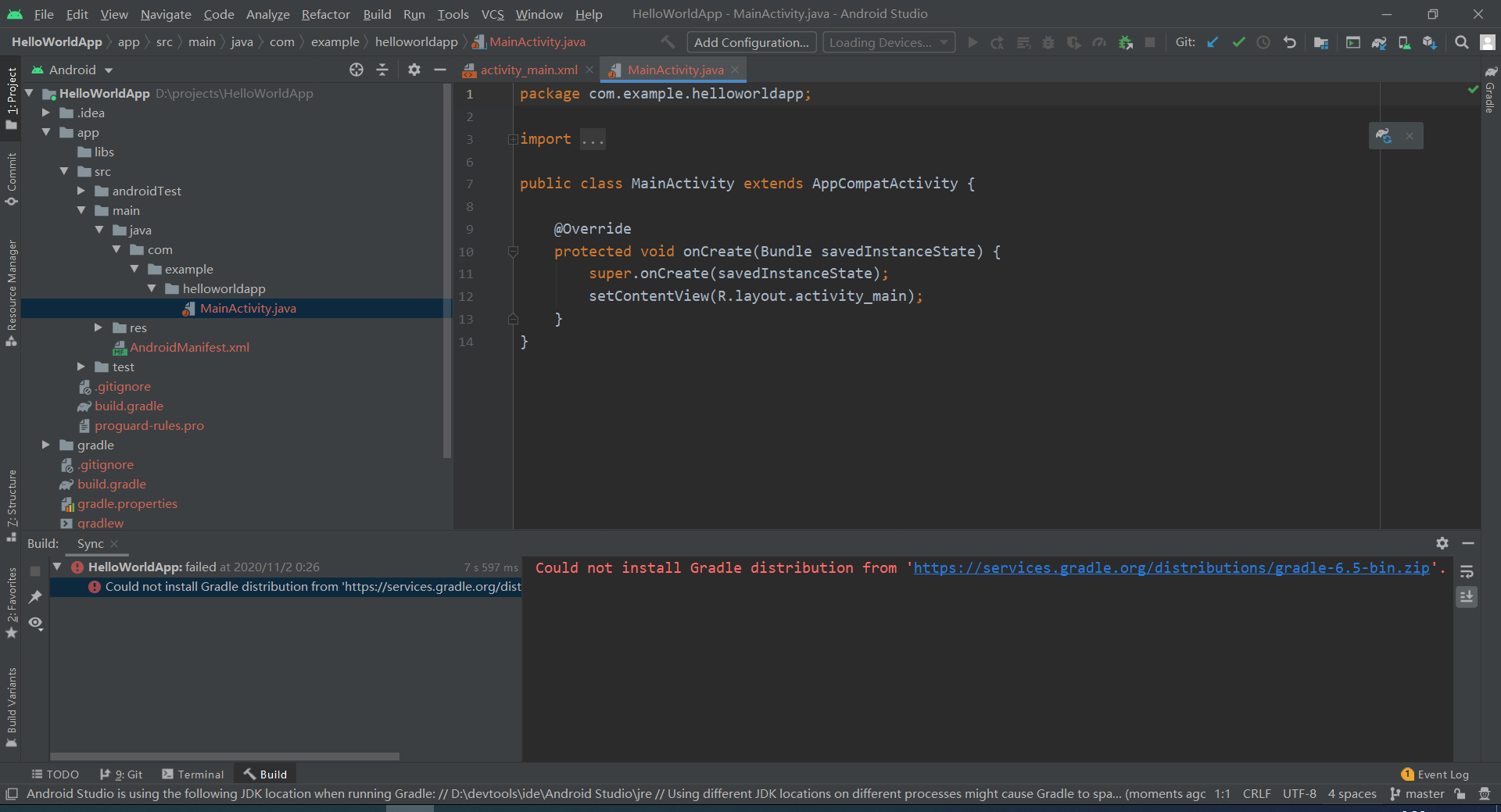Screen dimensions: 1501x812
Task: Click master git branch widget
Action: pyautogui.click(x=1417, y=794)
